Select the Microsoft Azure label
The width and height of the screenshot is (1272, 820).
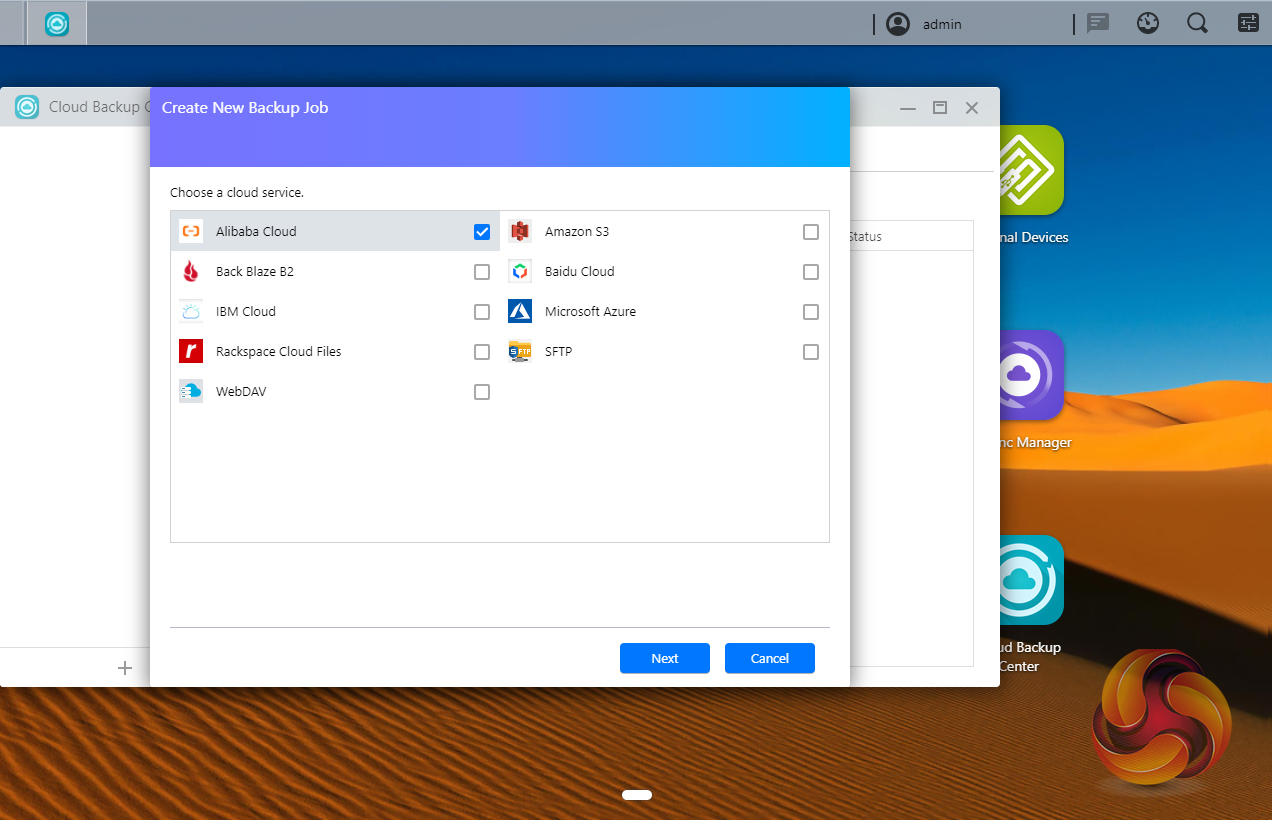[590, 311]
